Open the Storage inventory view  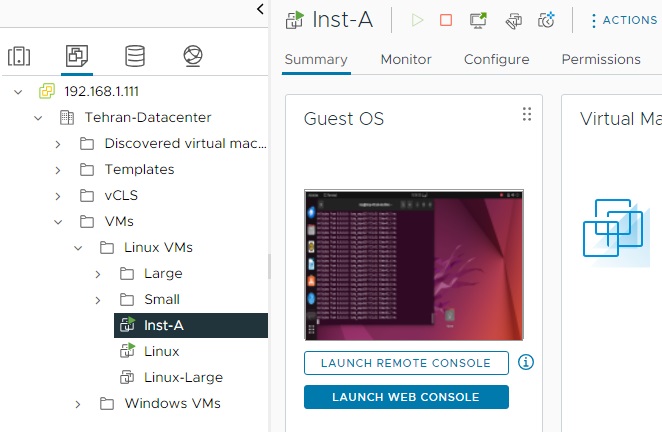tap(135, 56)
